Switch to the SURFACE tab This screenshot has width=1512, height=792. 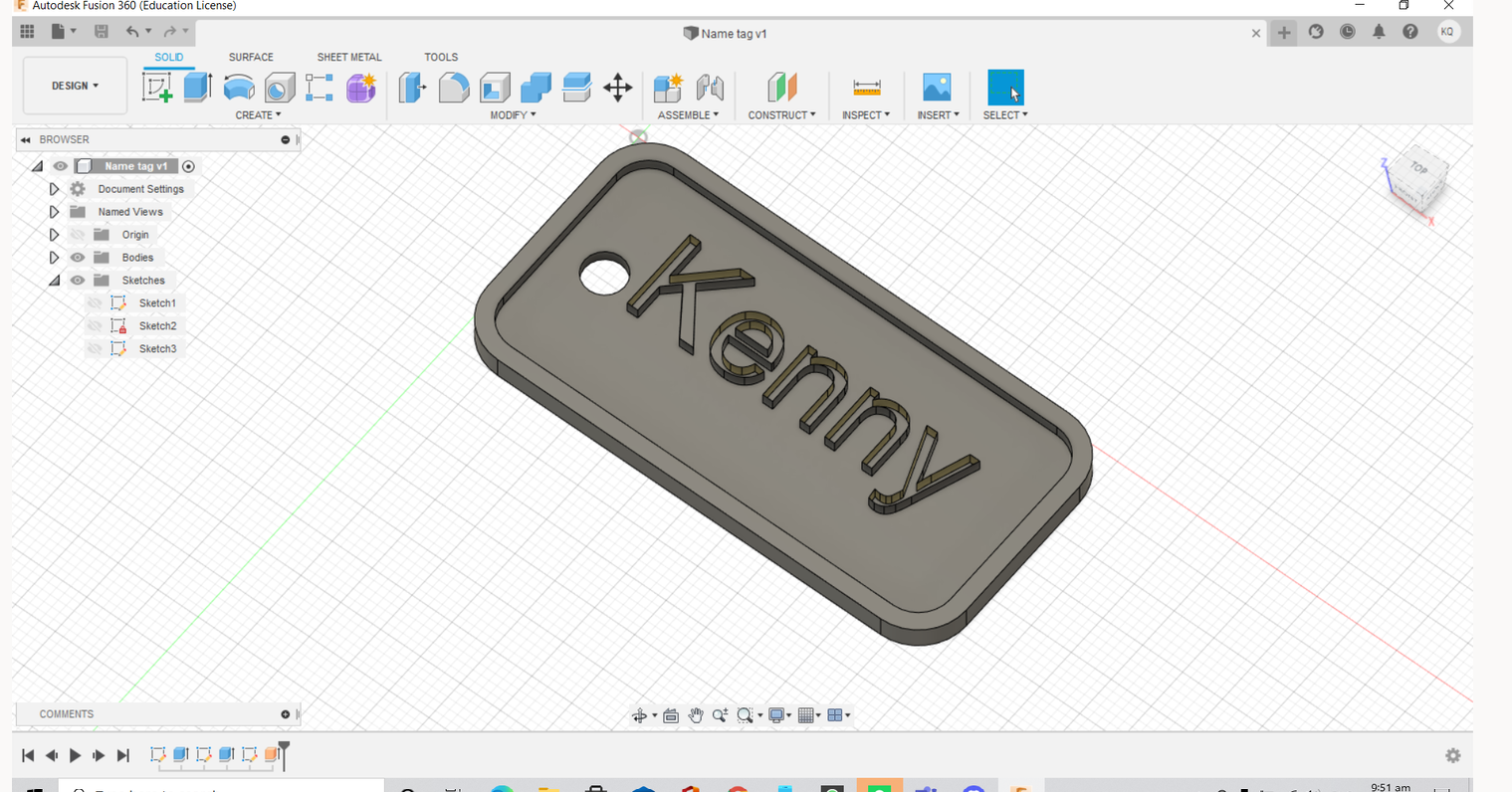(x=251, y=57)
